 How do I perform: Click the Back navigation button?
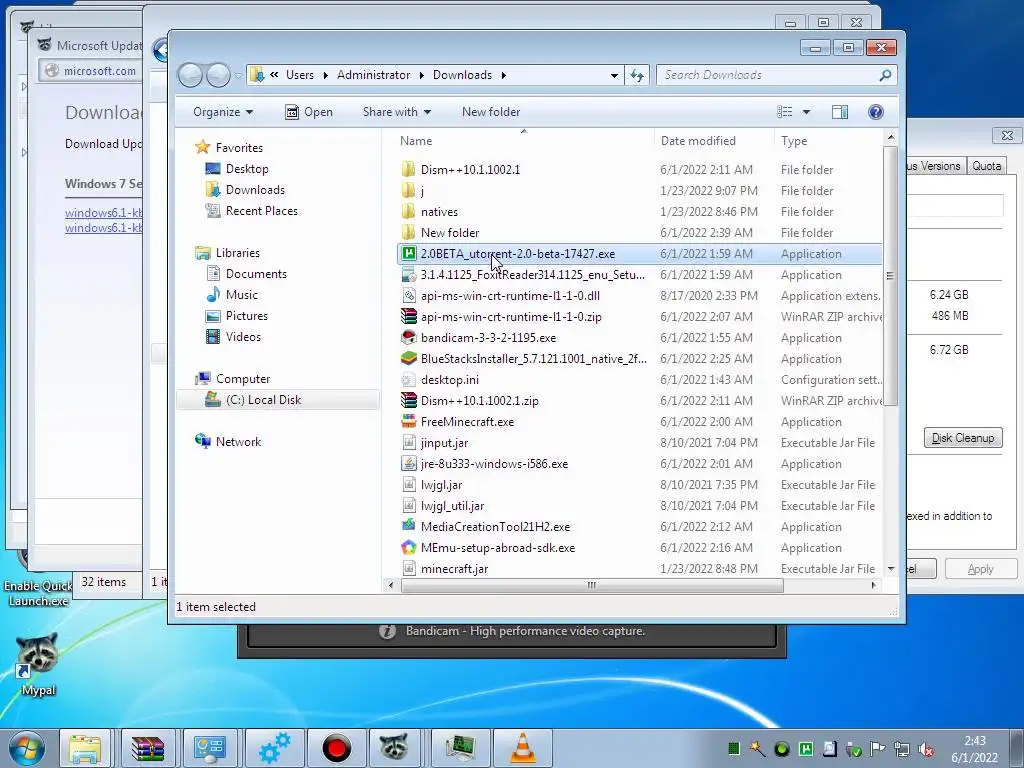click(x=190, y=75)
